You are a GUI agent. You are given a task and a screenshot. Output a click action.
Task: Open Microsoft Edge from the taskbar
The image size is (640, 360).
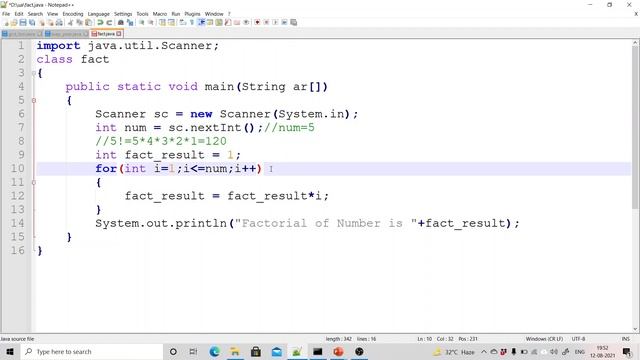(214, 352)
